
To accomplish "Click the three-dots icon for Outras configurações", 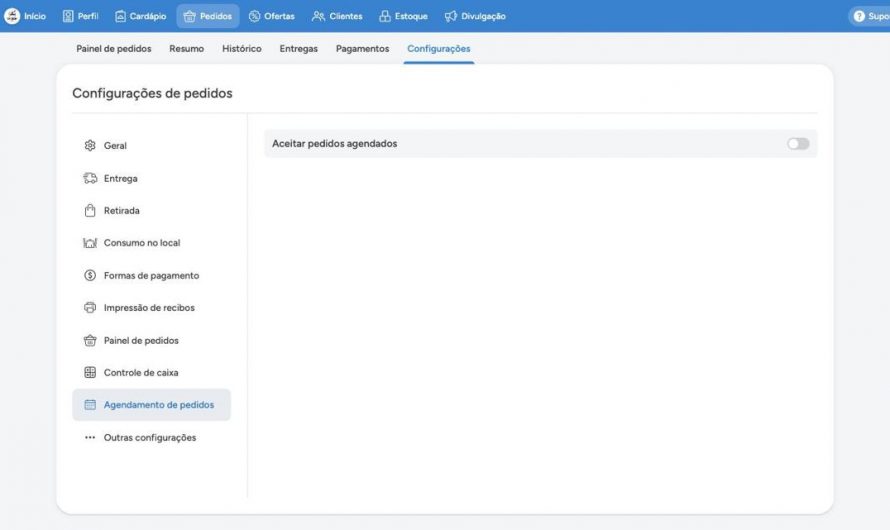I will point(90,438).
